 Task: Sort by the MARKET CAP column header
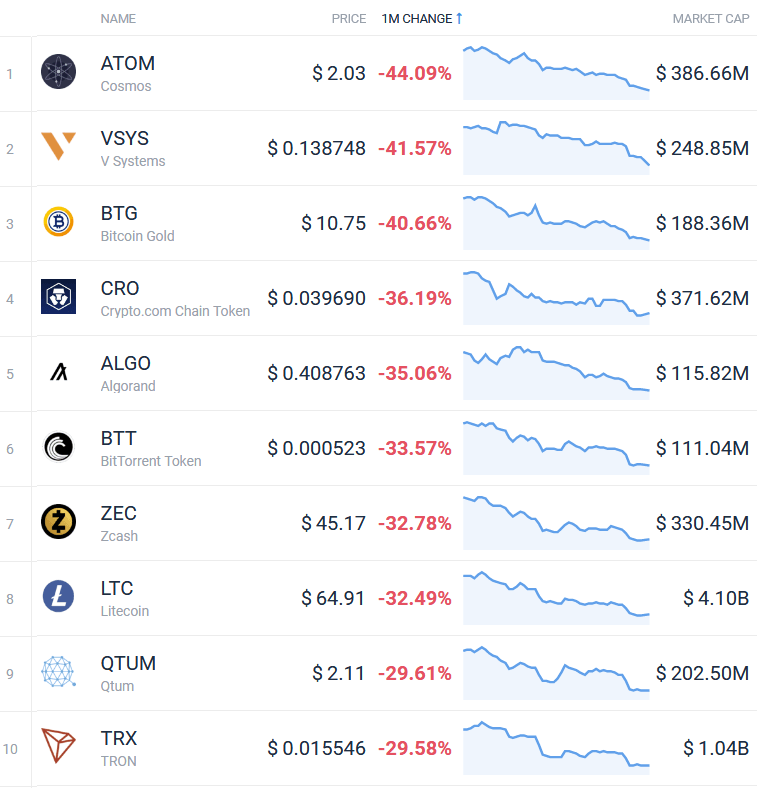click(711, 19)
